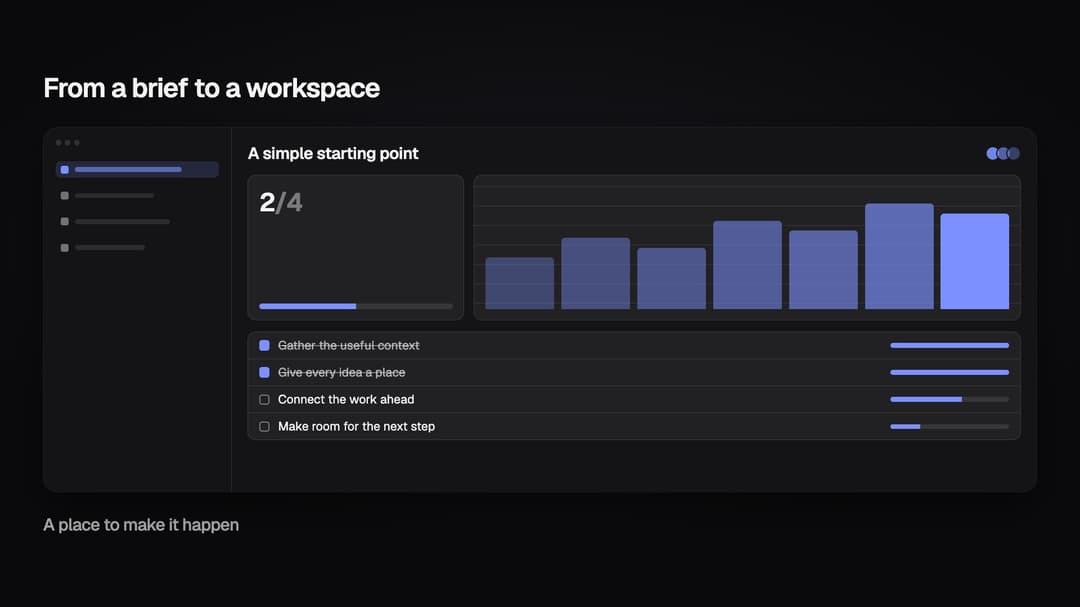Uncheck the 'Give every idea a place' checkbox
This screenshot has width=1080, height=607.
point(264,372)
